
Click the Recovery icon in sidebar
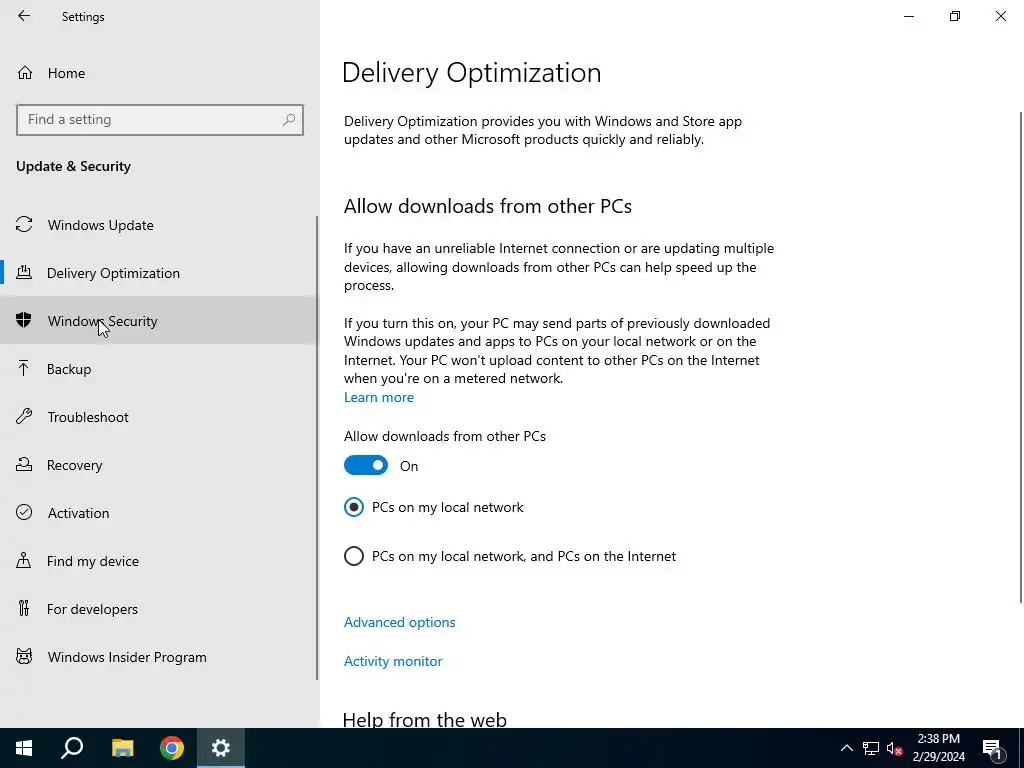tap(24, 464)
